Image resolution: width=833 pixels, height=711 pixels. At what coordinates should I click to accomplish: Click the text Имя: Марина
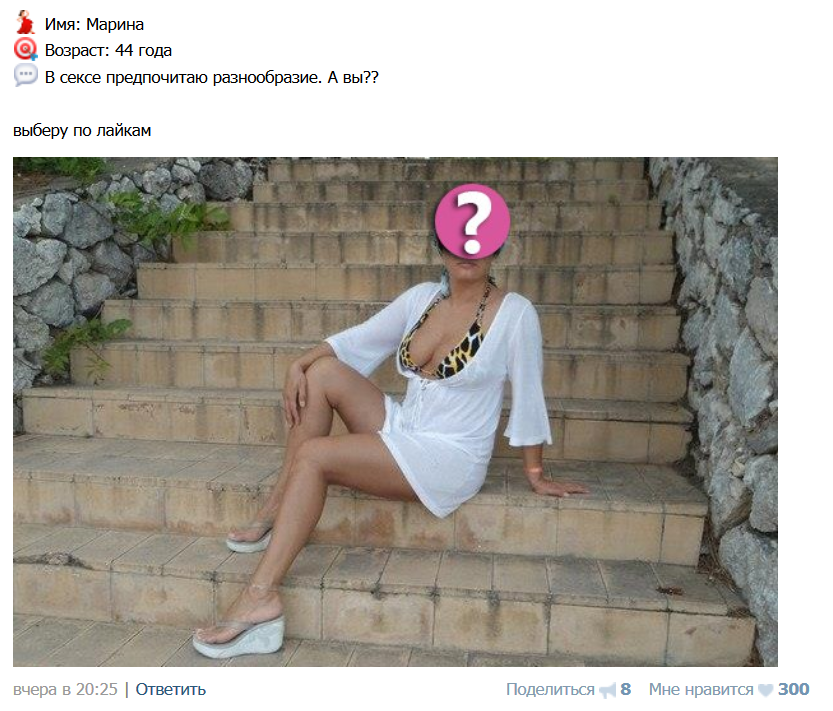[x=94, y=24]
